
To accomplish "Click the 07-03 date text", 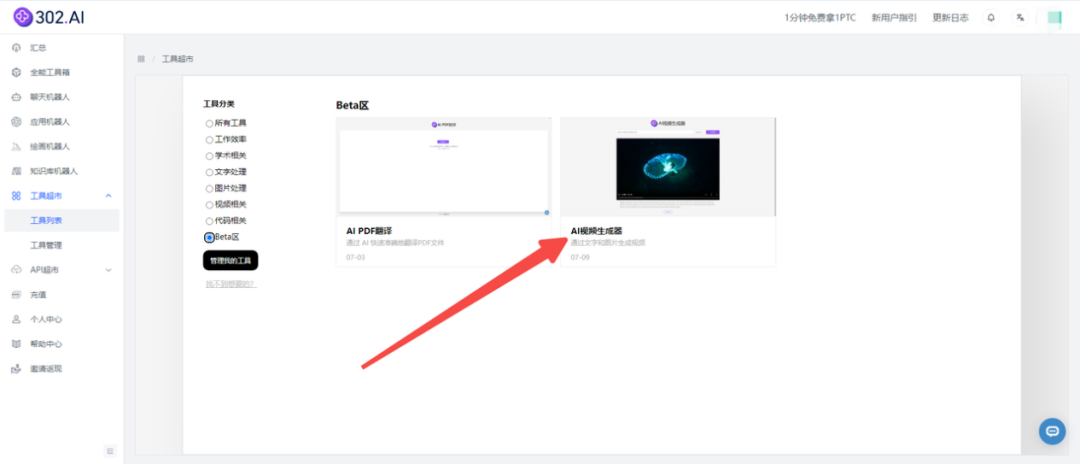I will click(x=355, y=257).
